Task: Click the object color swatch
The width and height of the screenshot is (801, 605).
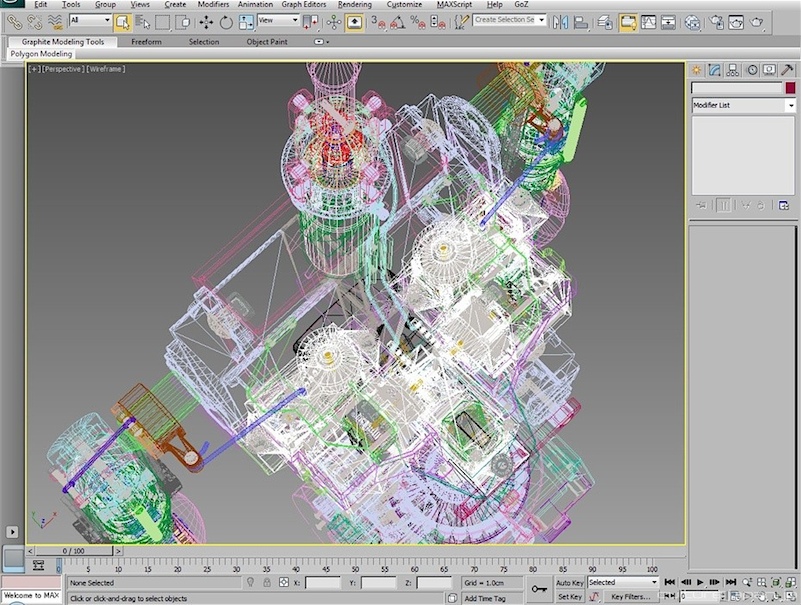Action: click(x=790, y=88)
